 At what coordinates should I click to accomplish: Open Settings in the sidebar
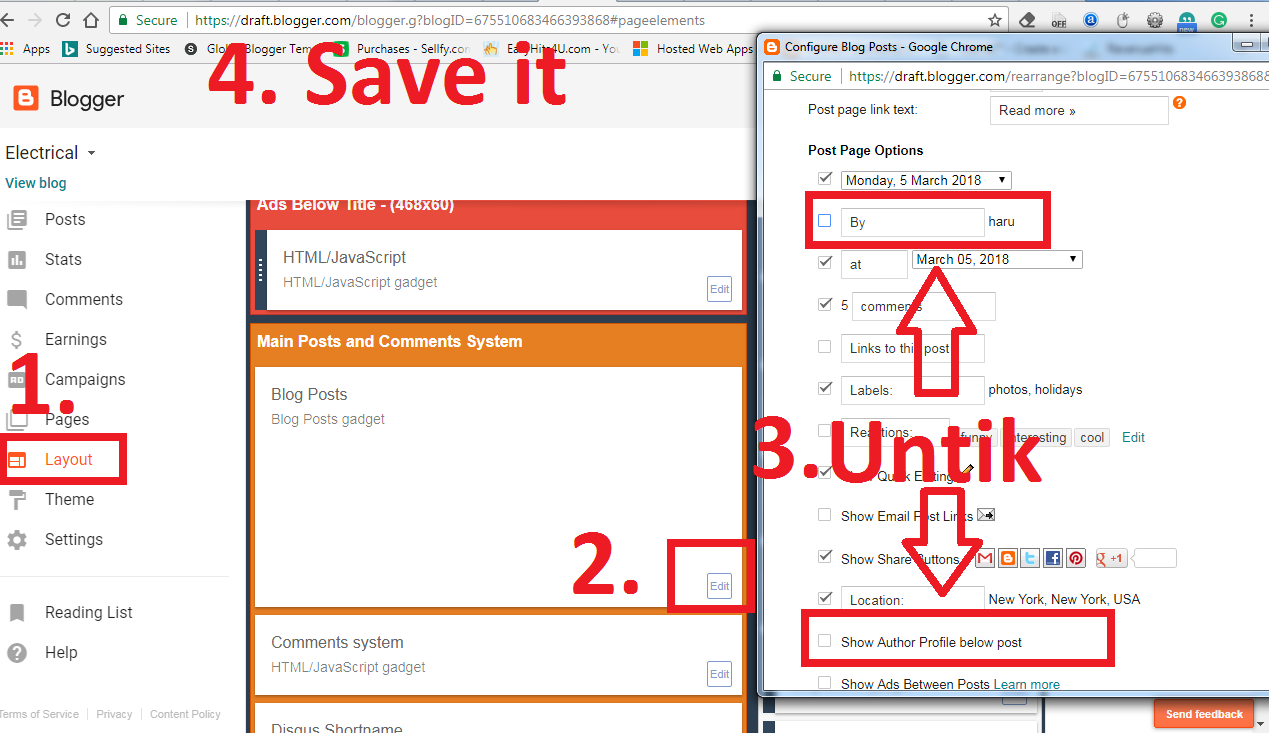[x=73, y=539]
